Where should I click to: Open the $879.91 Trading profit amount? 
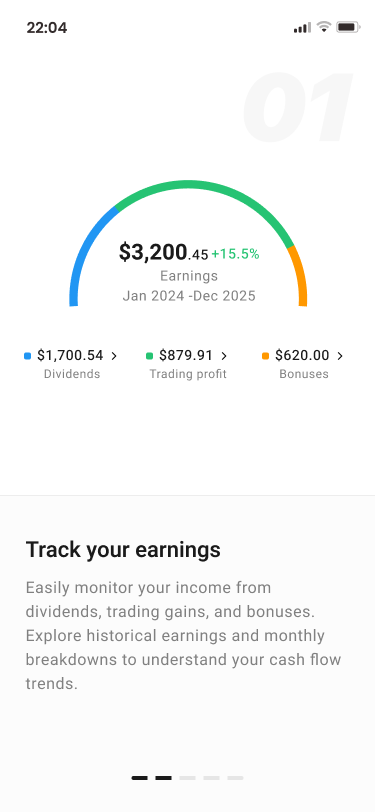pyautogui.click(x=186, y=356)
